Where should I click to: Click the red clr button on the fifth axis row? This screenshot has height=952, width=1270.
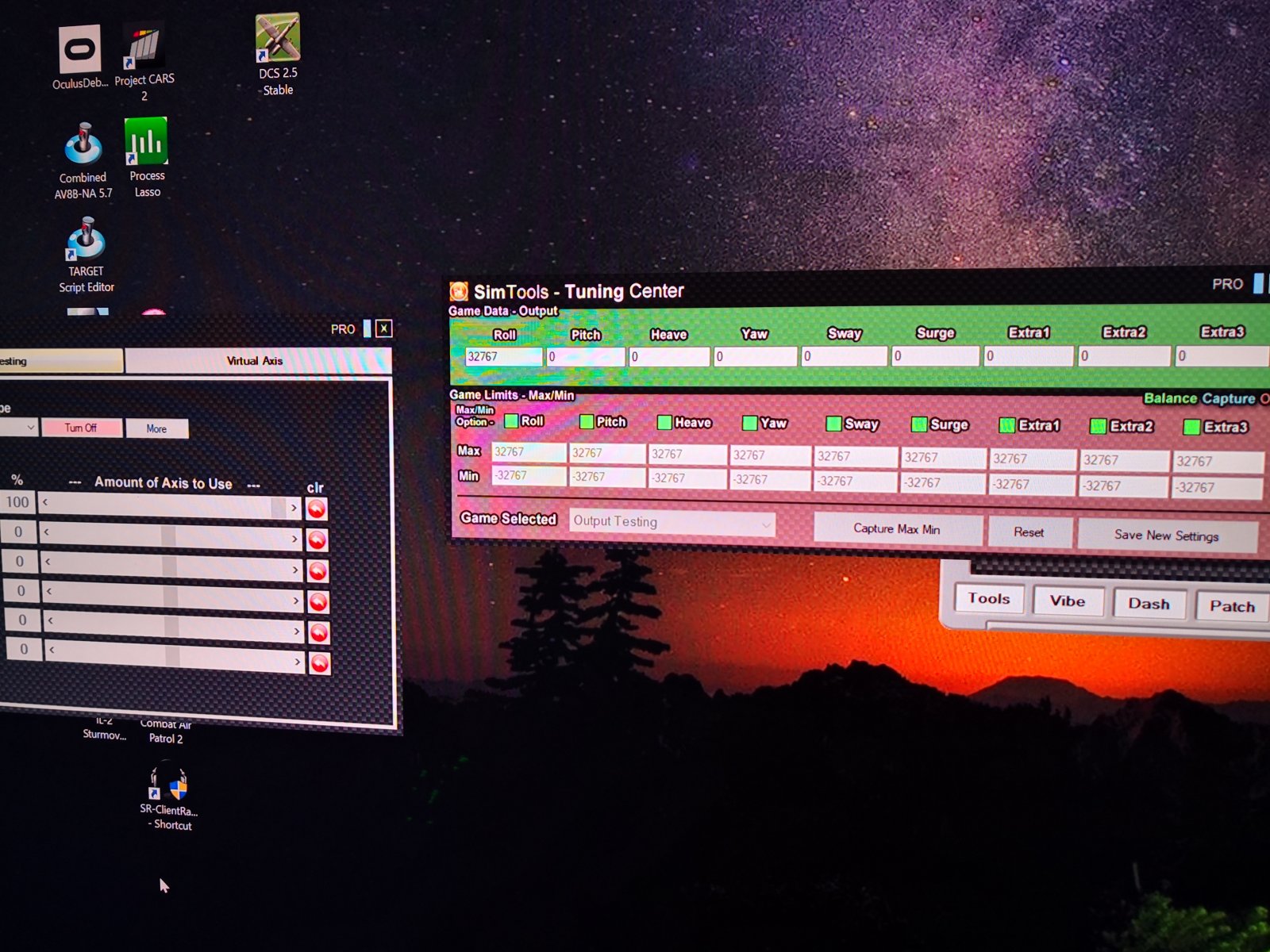click(x=319, y=632)
